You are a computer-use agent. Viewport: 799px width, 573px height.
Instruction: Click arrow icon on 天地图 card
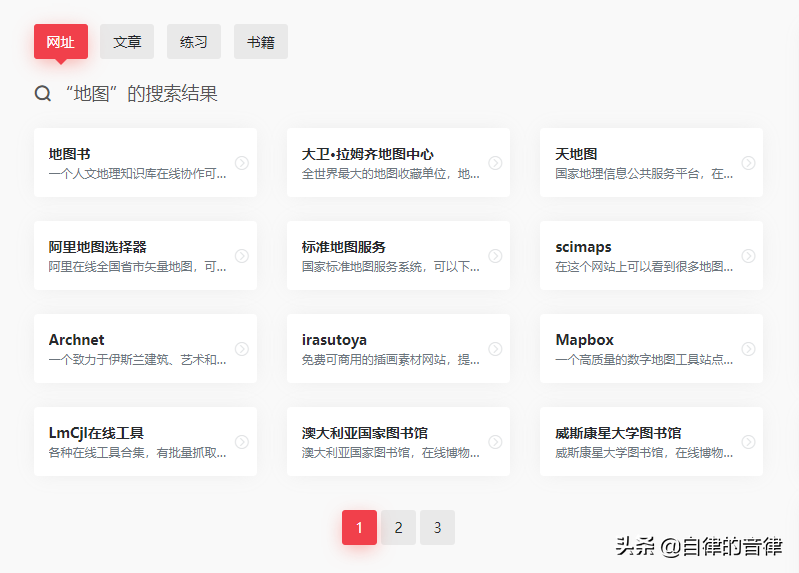(749, 163)
